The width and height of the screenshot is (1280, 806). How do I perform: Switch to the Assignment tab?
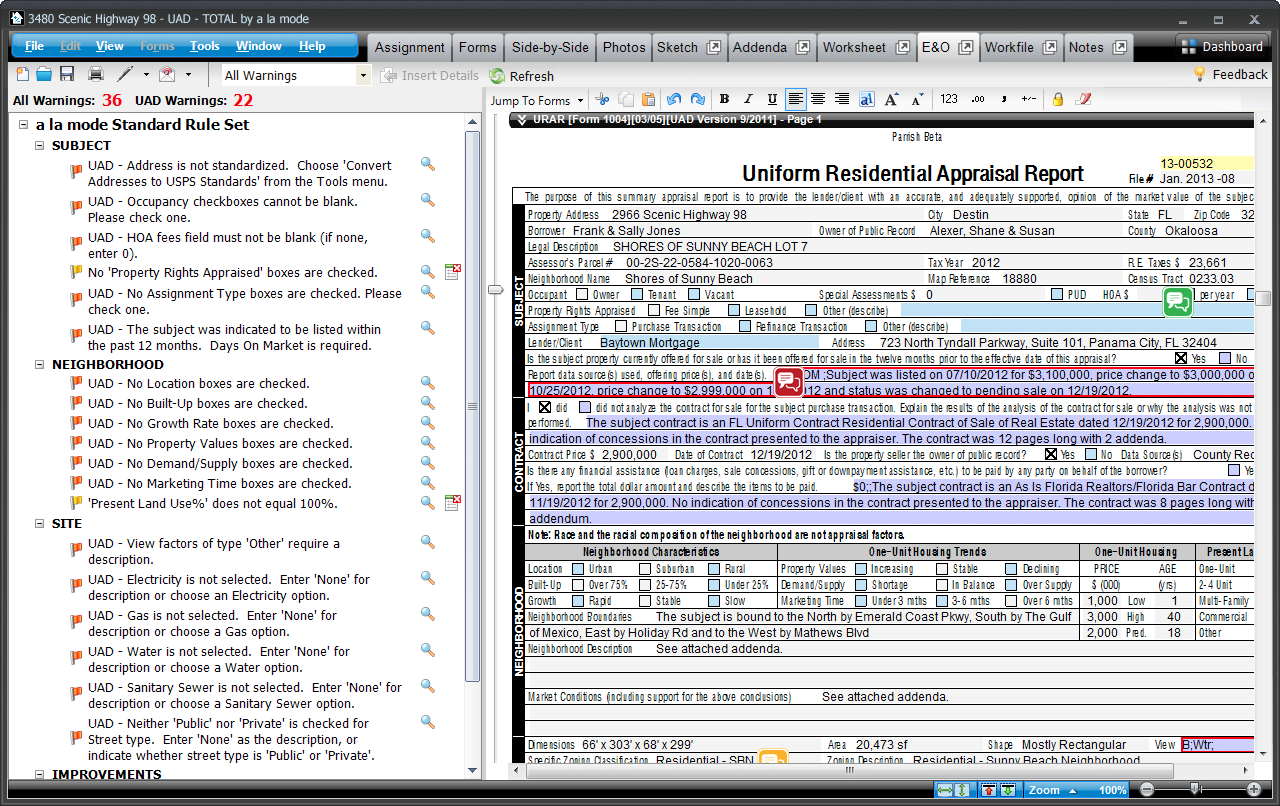tap(410, 47)
